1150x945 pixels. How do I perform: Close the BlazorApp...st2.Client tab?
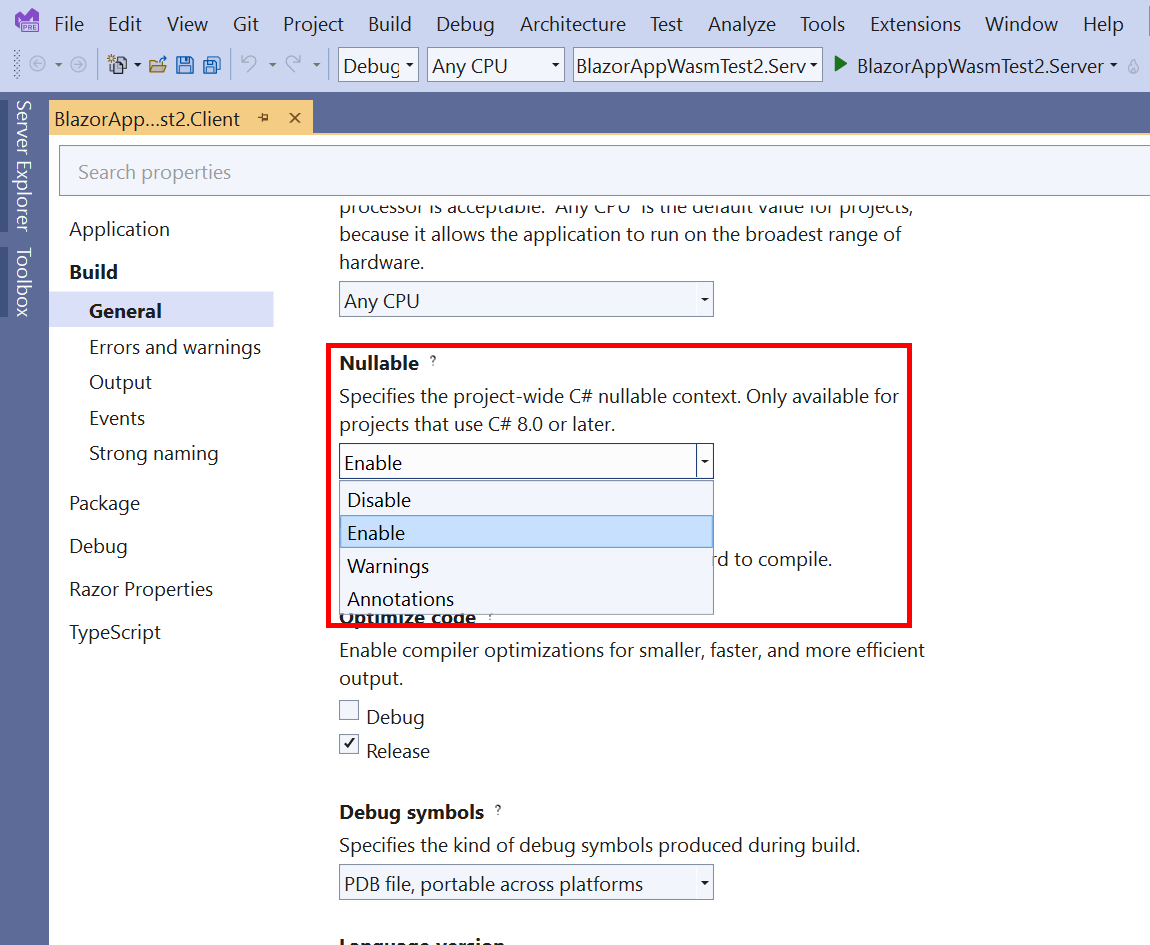(295, 118)
